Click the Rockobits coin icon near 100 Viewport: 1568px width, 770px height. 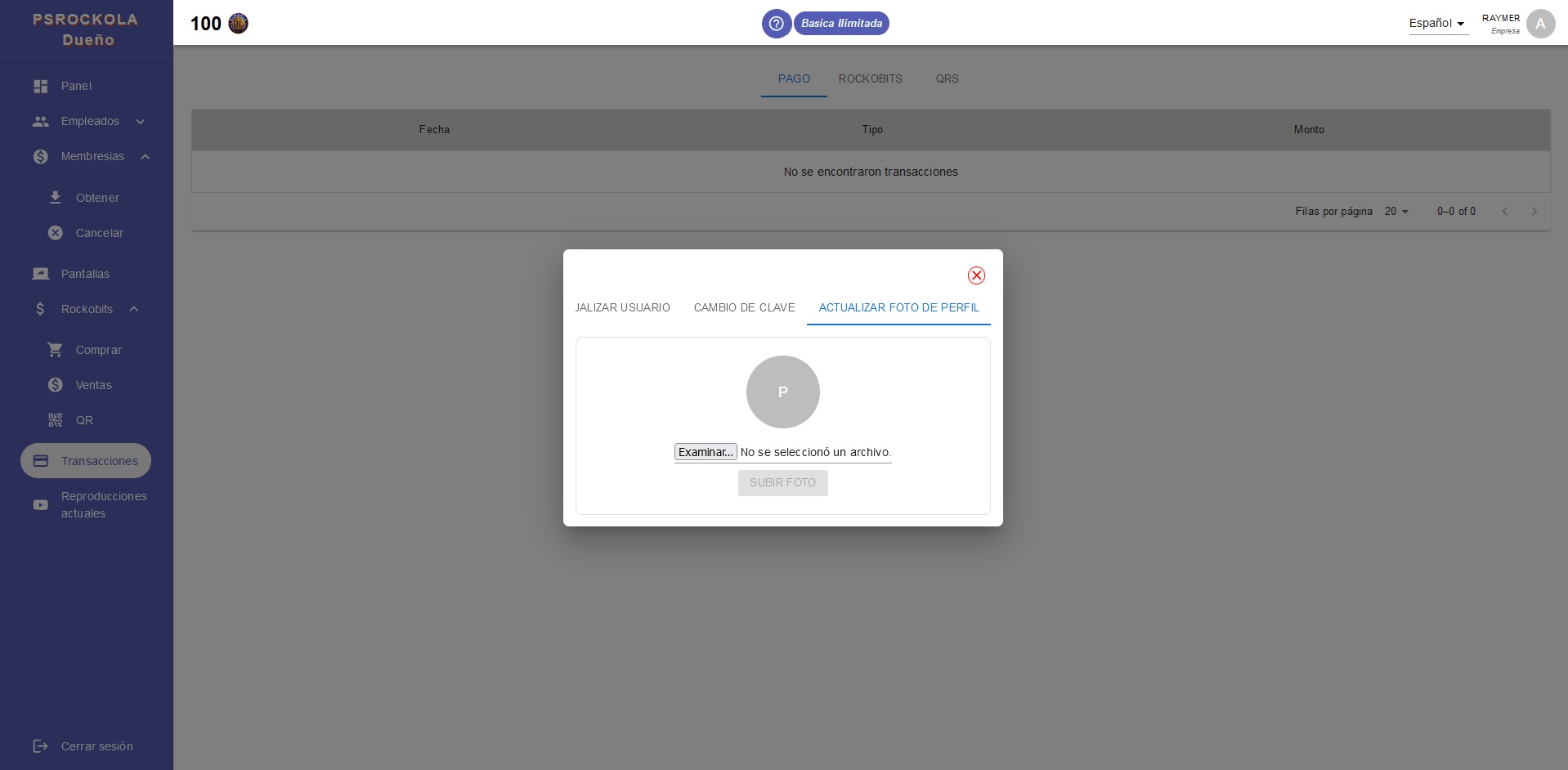238,24
